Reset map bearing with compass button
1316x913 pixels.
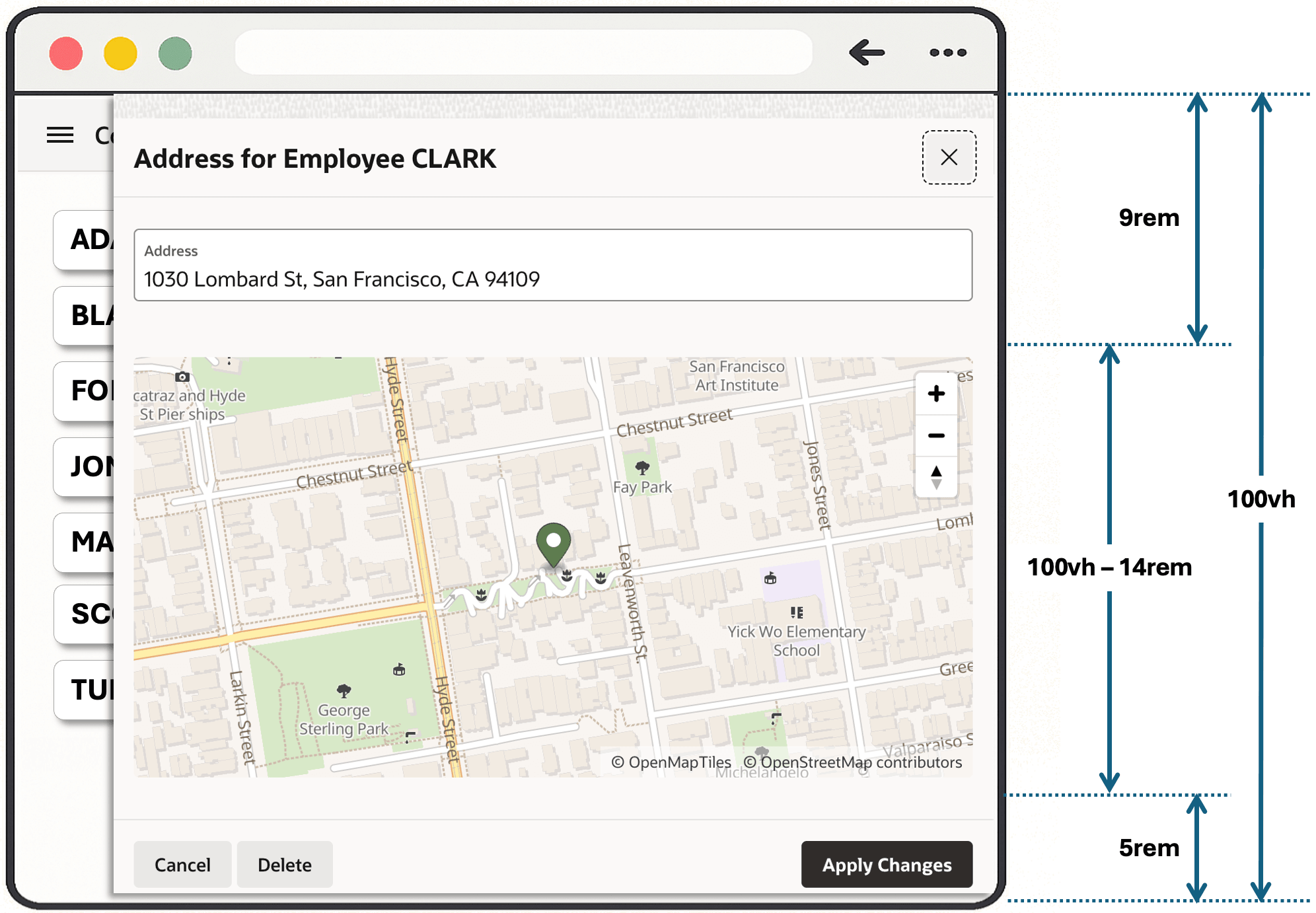click(936, 476)
